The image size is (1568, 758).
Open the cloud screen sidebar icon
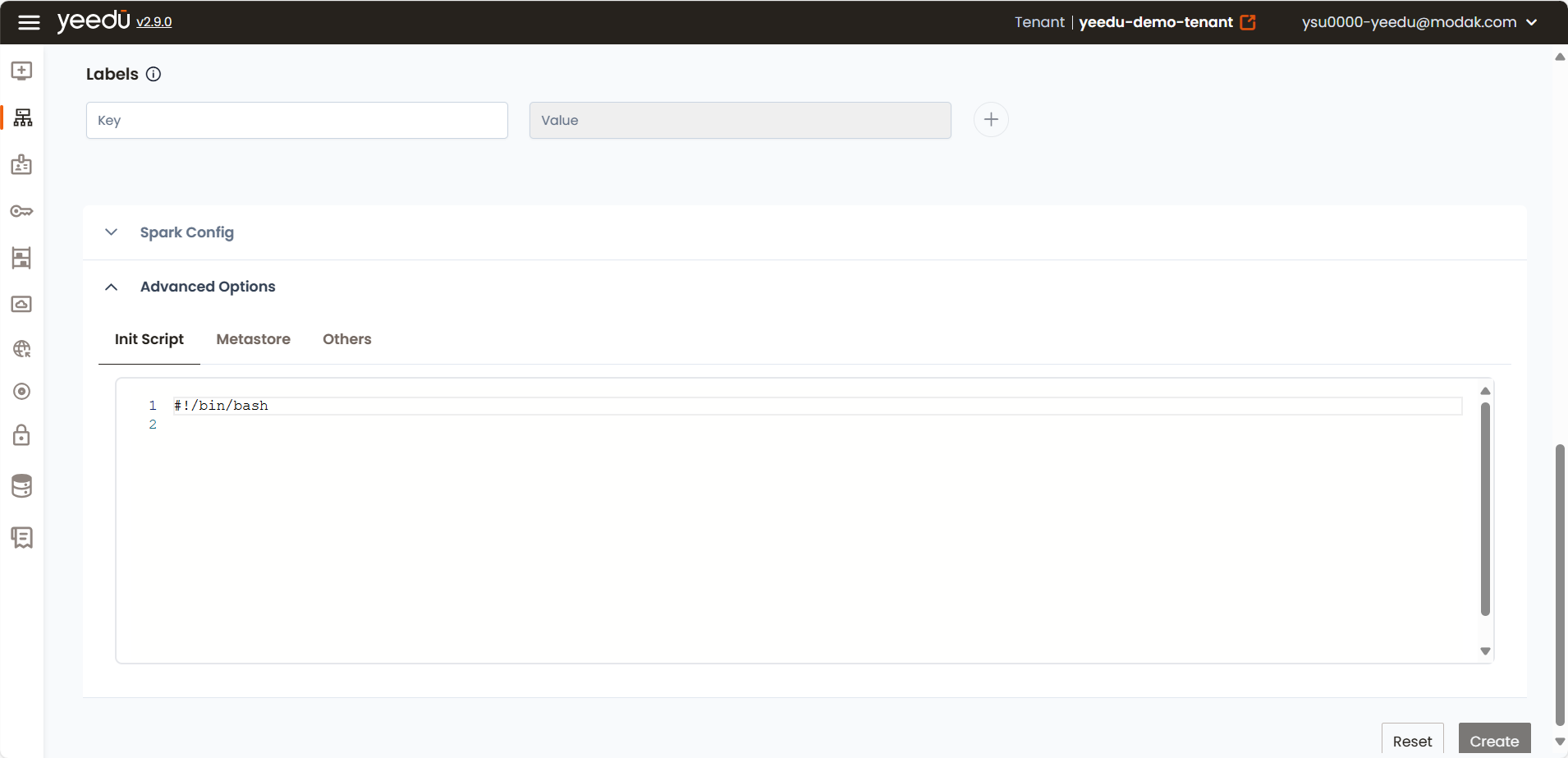click(21, 304)
